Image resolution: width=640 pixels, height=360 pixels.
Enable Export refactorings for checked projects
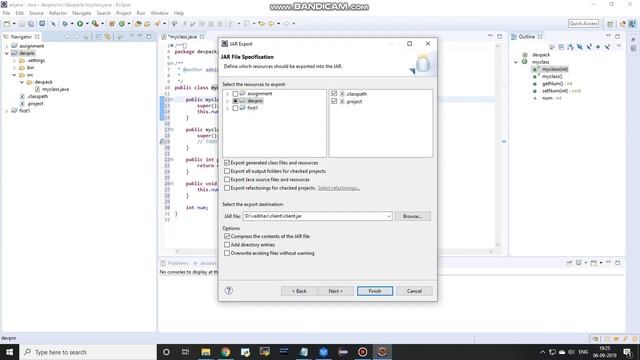(227, 188)
